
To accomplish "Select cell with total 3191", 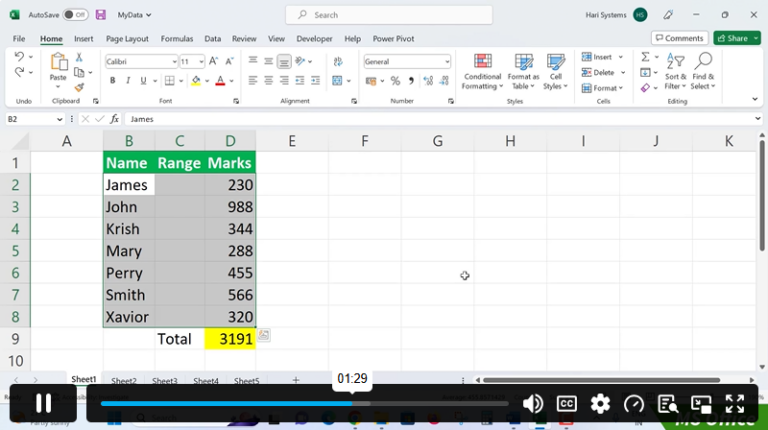I will [x=230, y=339].
